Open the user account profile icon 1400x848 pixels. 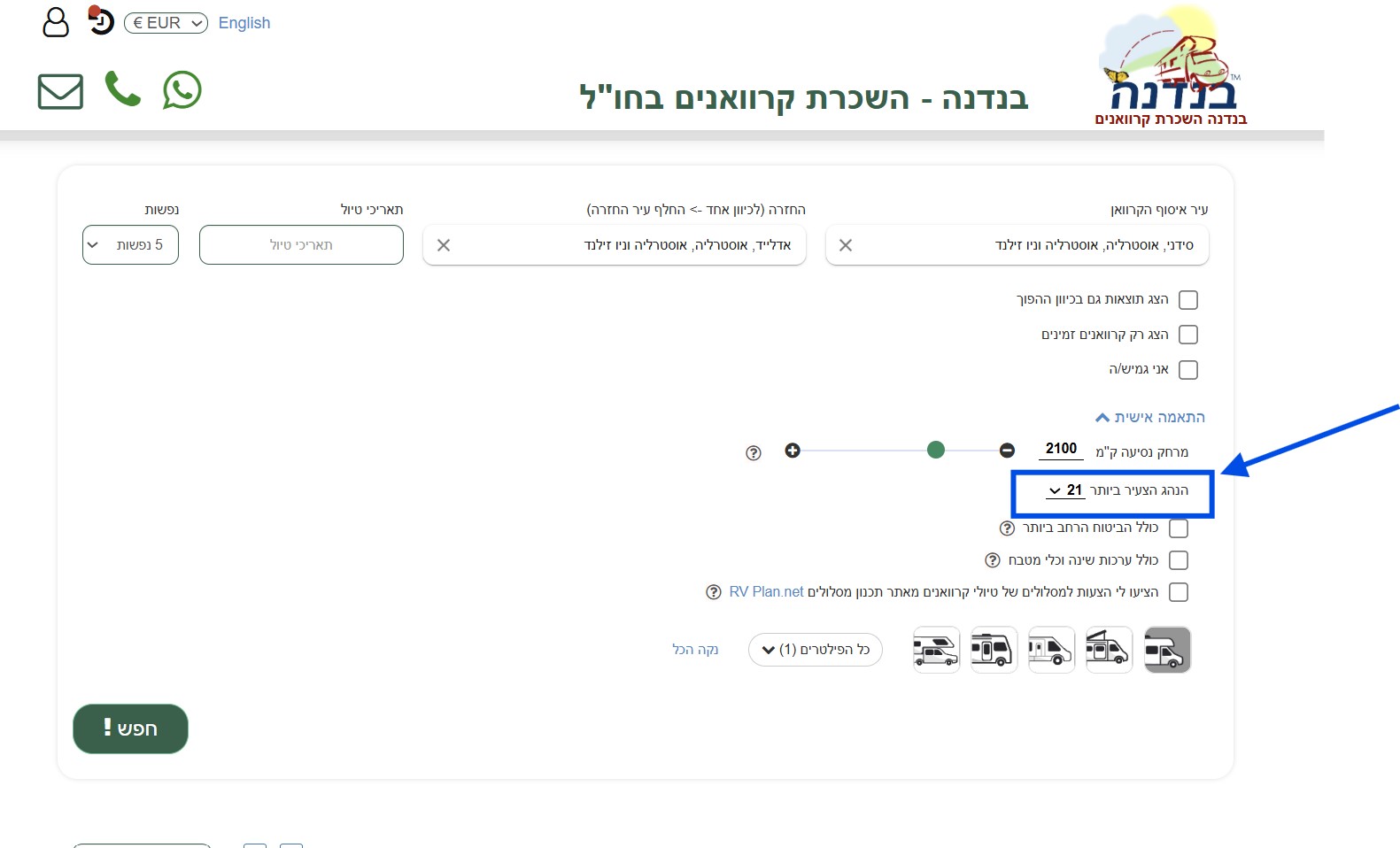(56, 22)
